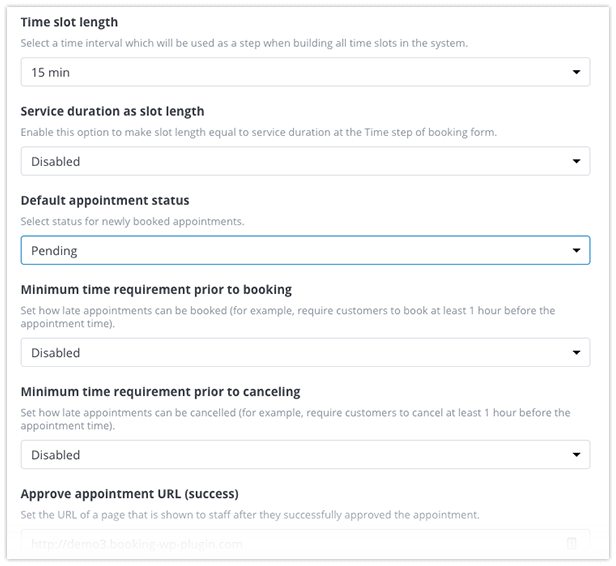Click the small icon inside the URL field

coord(572,543)
